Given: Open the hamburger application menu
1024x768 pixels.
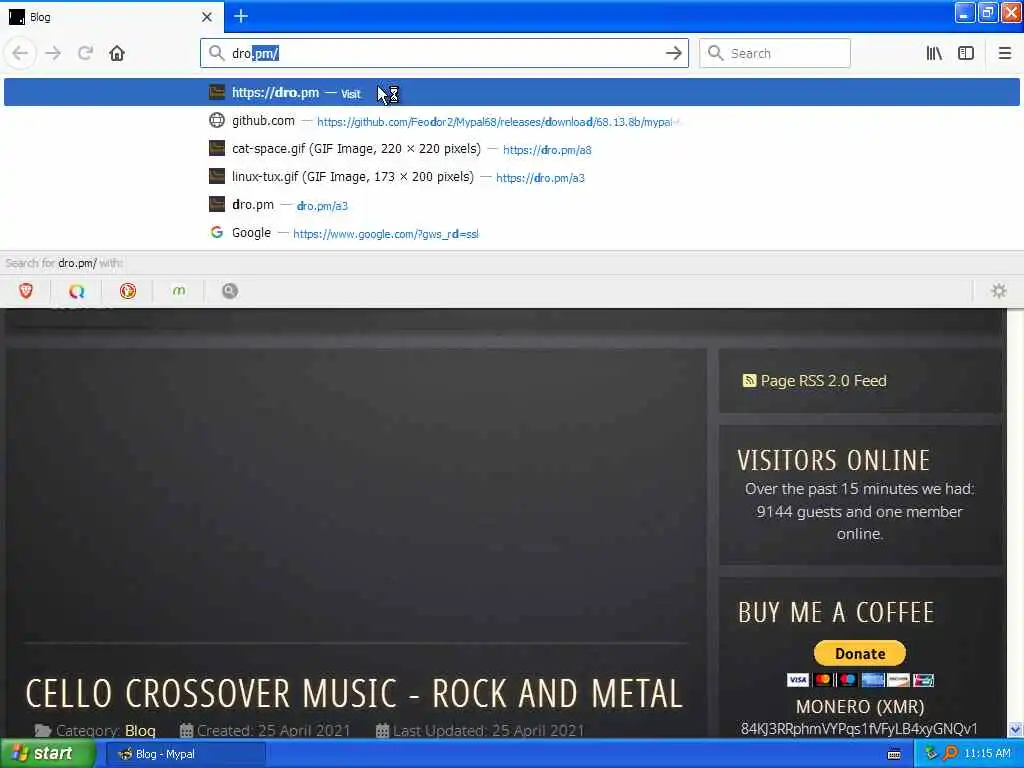Looking at the screenshot, I should 1004,53.
